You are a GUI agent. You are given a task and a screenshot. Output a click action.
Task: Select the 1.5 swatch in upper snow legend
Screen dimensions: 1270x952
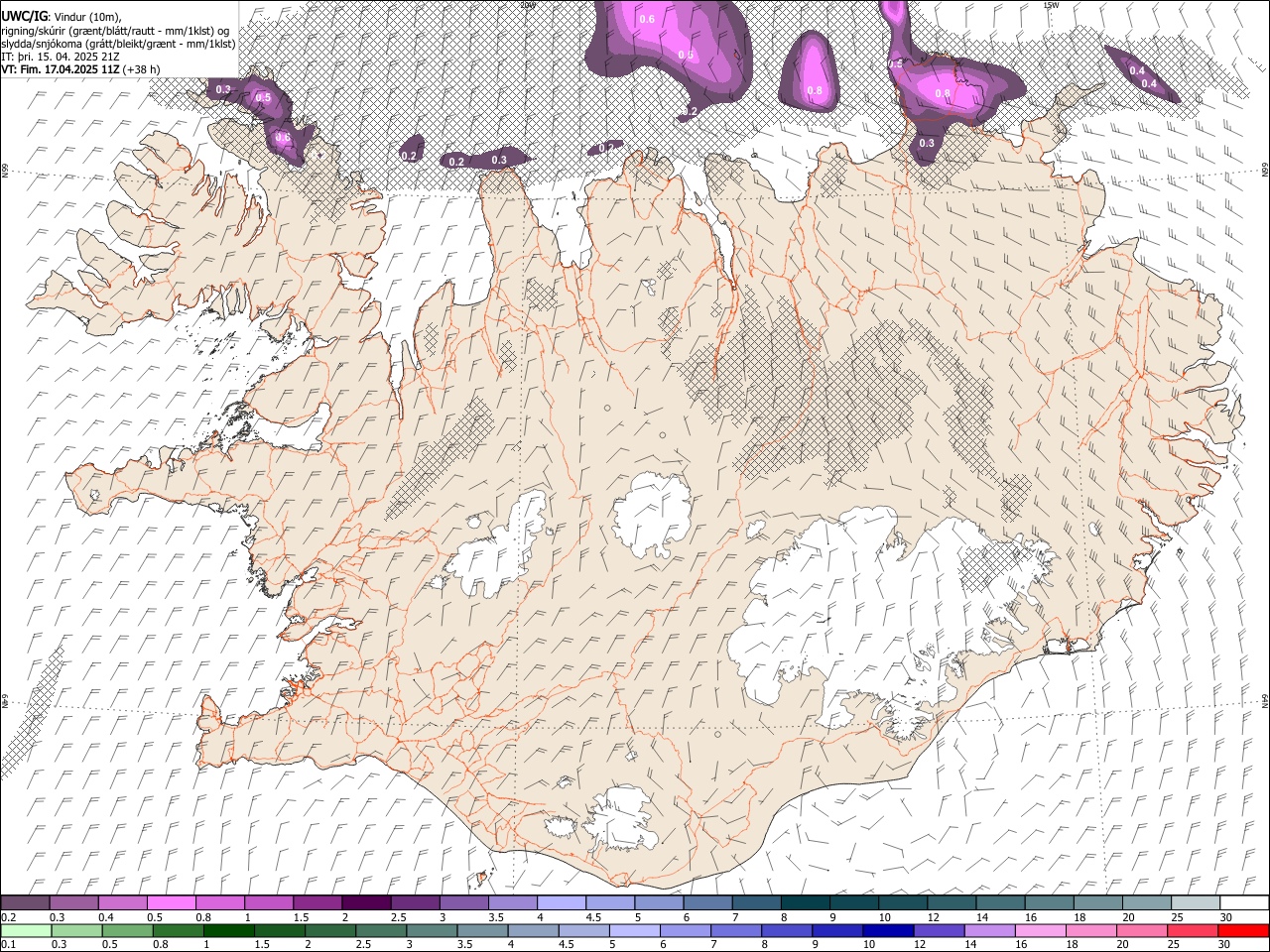[x=317, y=902]
